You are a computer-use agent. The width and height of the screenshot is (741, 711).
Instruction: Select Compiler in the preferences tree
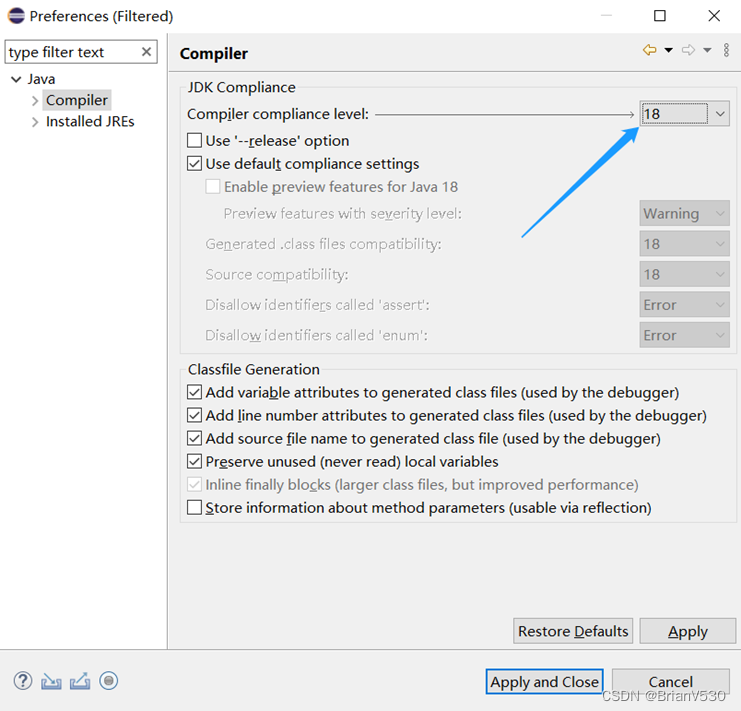pos(77,100)
